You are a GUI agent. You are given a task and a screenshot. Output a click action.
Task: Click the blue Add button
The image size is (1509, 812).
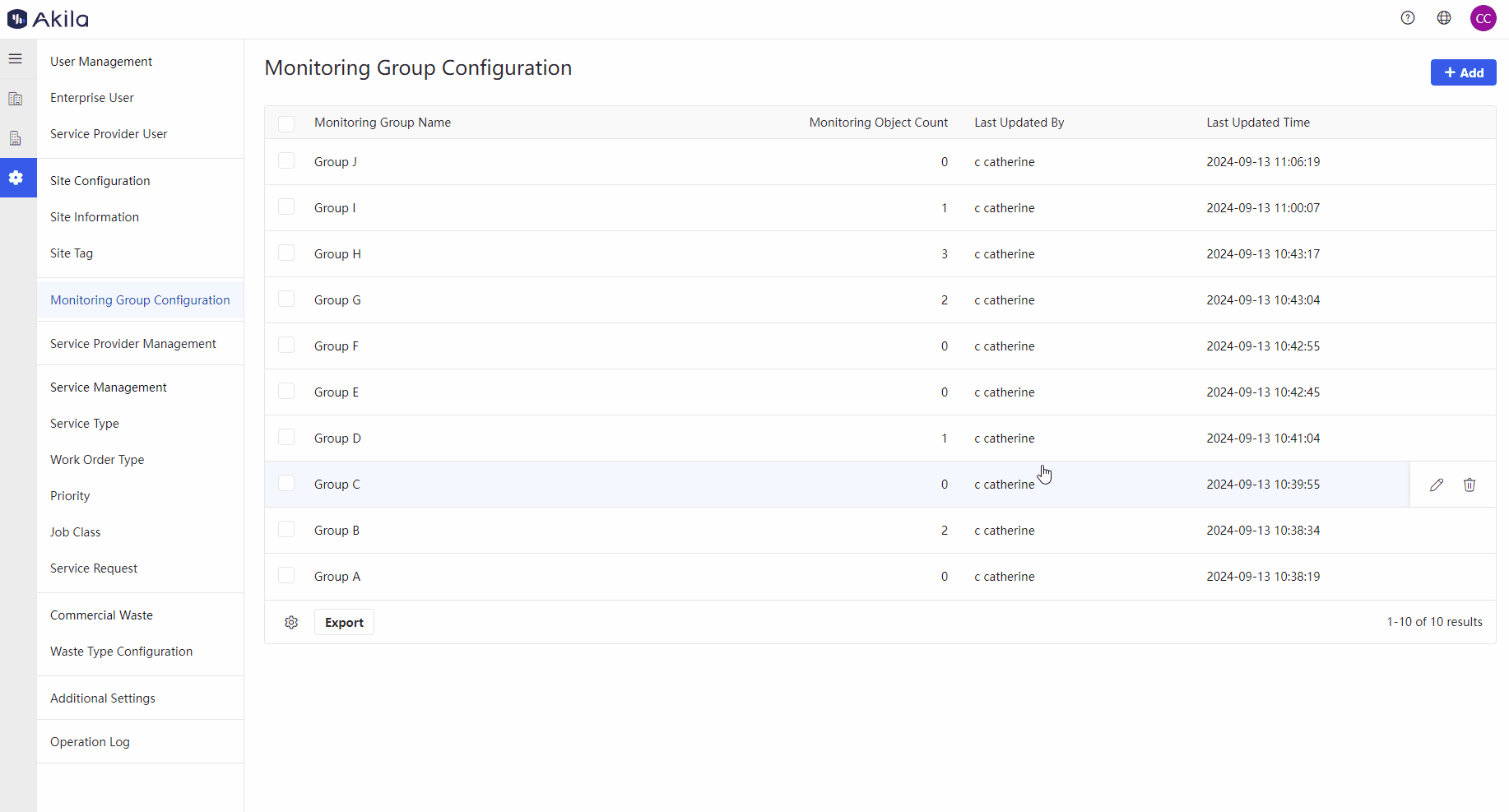(1463, 72)
